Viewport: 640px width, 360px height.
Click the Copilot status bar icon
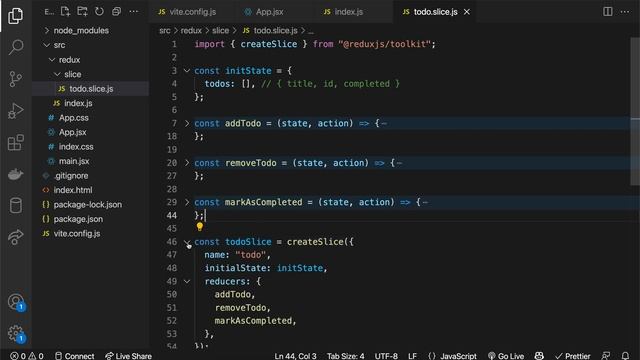[539, 356]
